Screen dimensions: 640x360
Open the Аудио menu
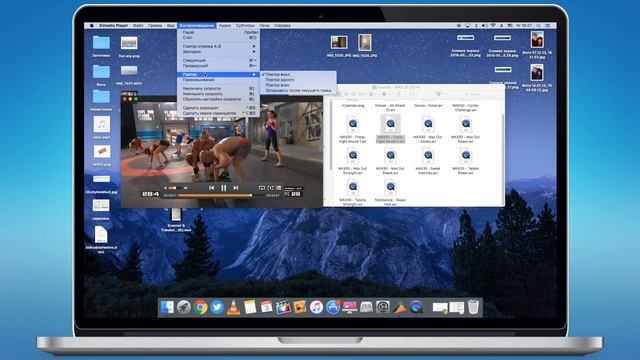point(225,25)
